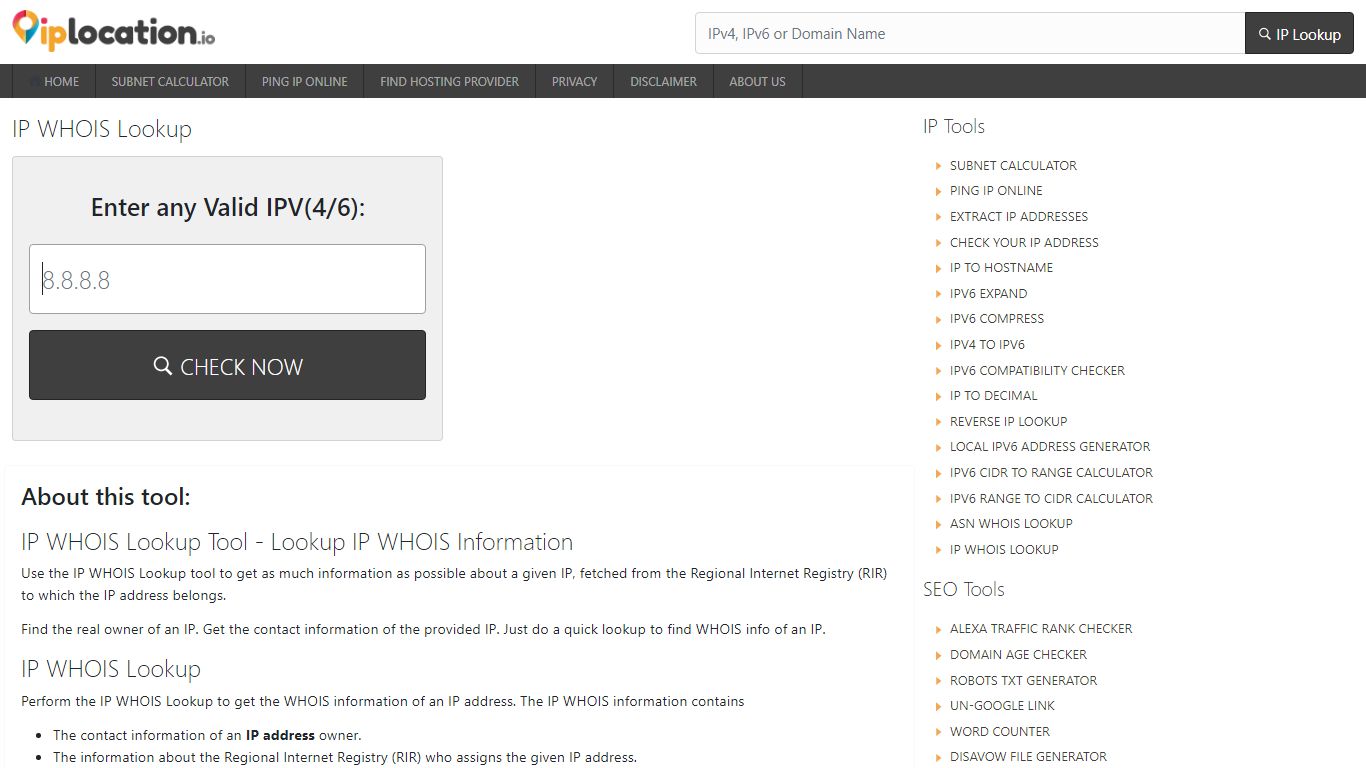
Task: Open DOMAIN AGE CHECKER link
Action: [x=1018, y=655]
